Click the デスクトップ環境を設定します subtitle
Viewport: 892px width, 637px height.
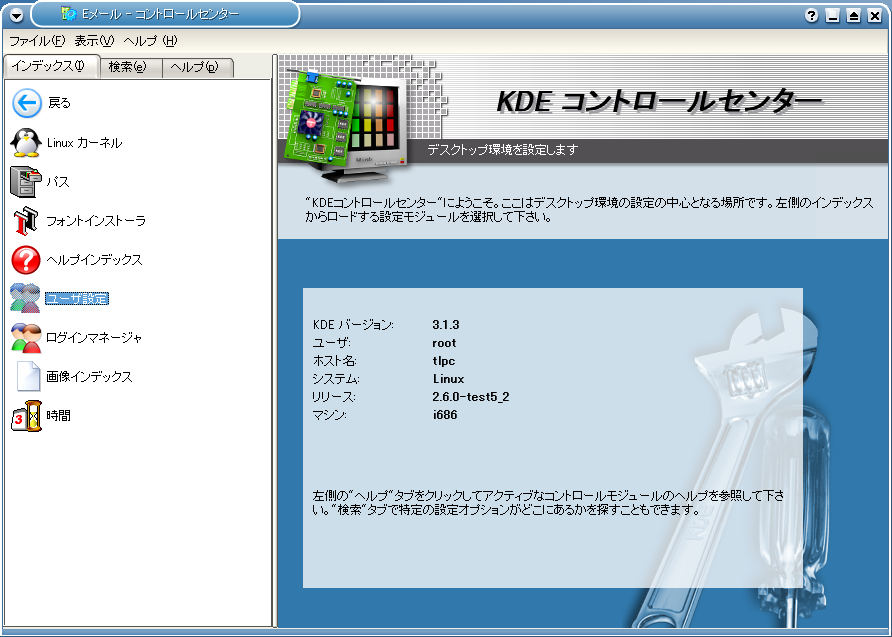(502, 150)
